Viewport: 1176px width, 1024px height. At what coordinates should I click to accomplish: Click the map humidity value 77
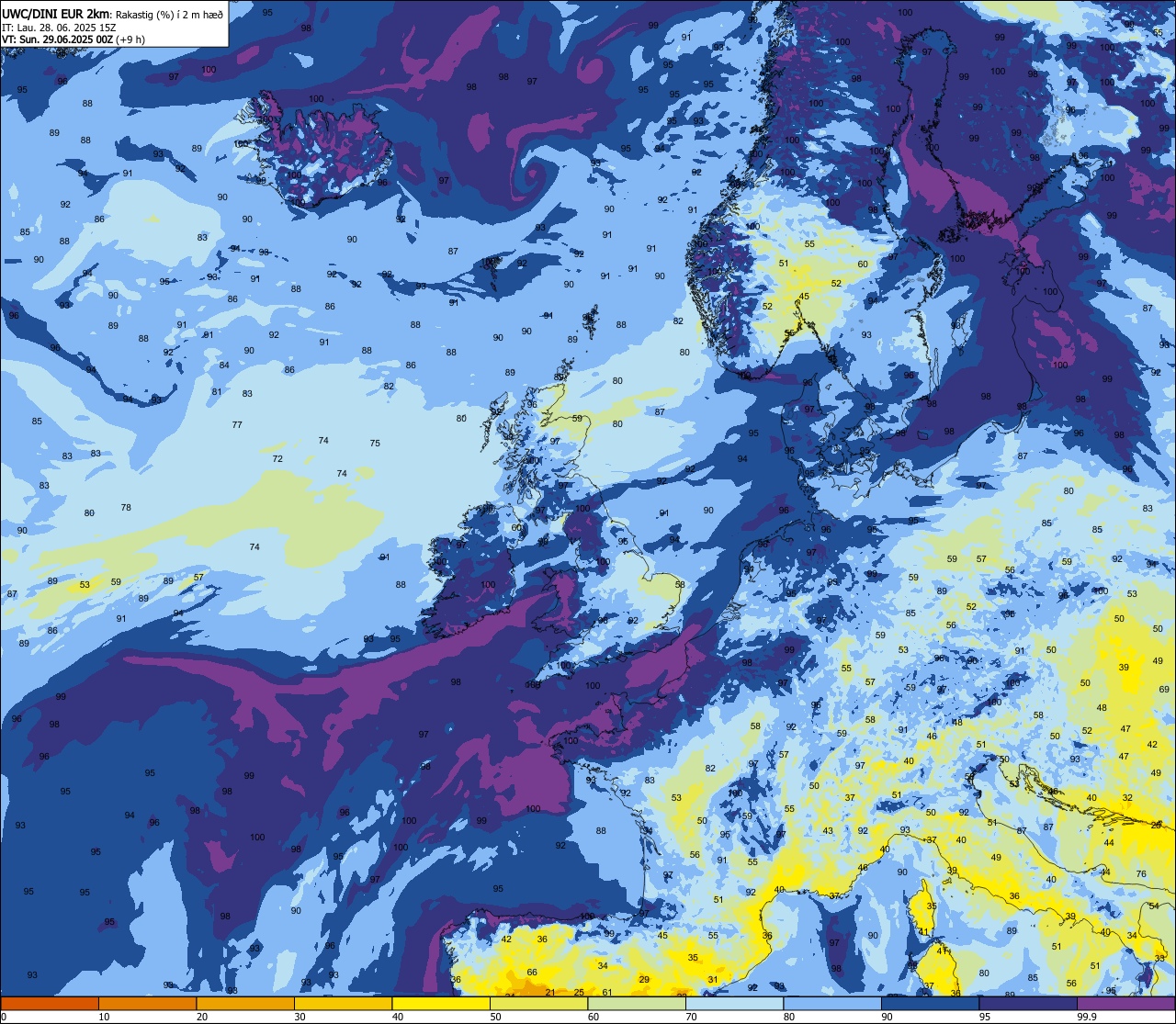(237, 424)
